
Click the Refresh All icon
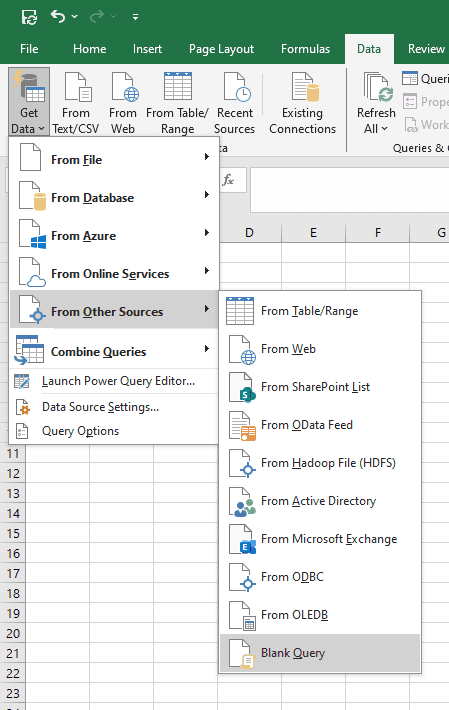pyautogui.click(x=377, y=87)
